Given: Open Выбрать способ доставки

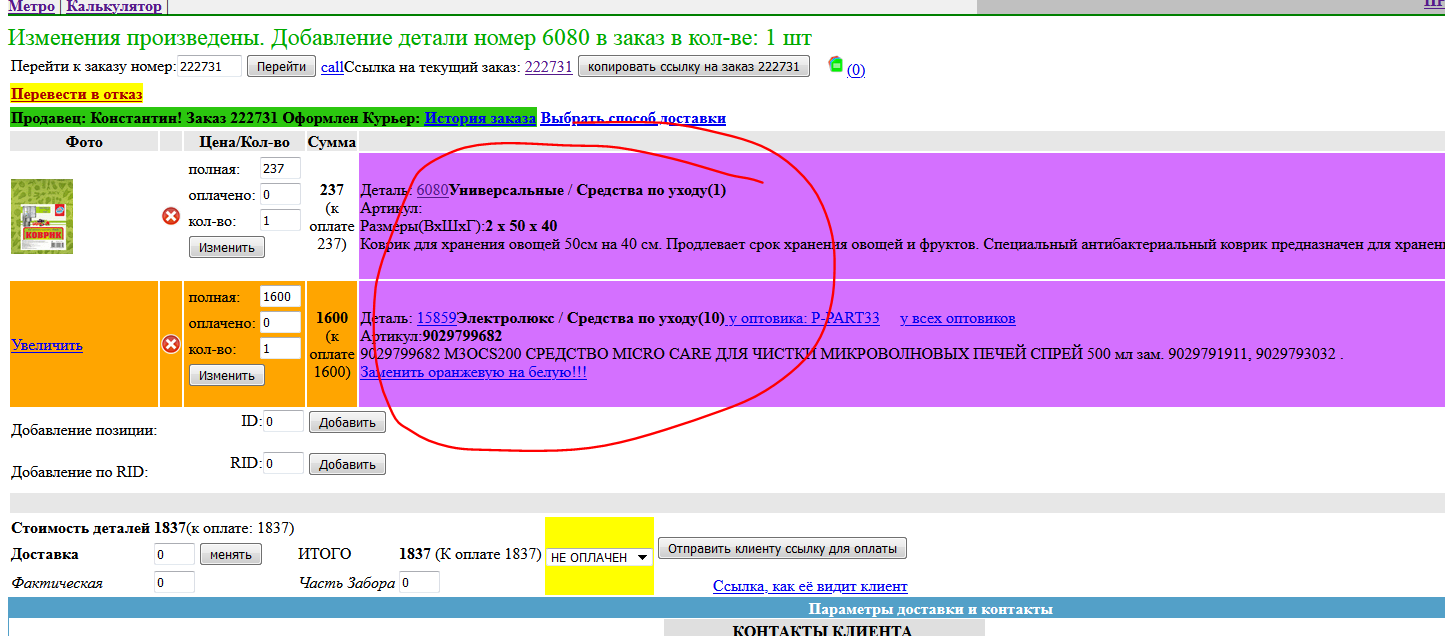Looking at the screenshot, I should pos(632,117).
